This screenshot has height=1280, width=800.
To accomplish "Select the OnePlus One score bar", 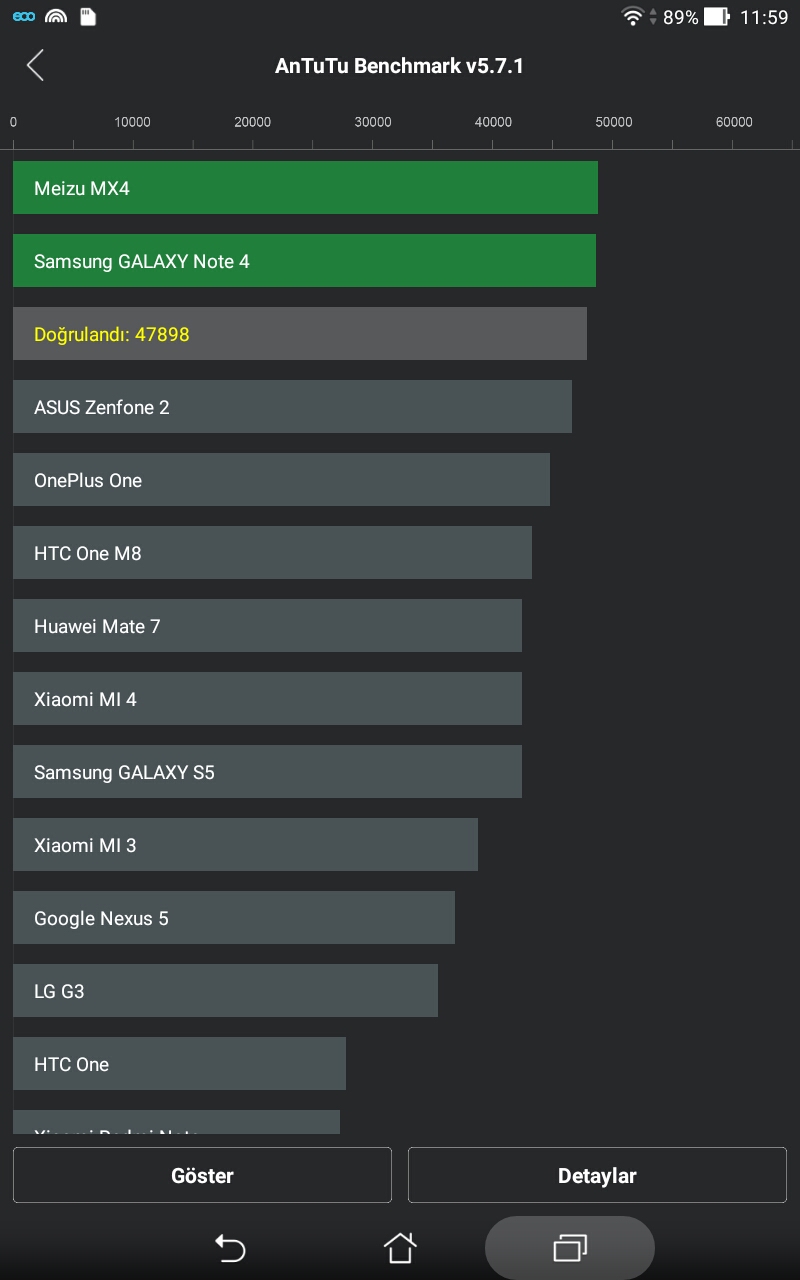I will pos(281,480).
